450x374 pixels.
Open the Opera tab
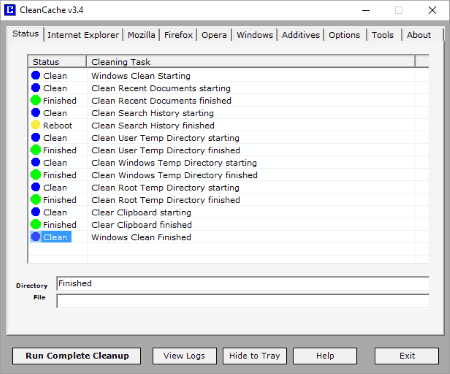tap(214, 35)
